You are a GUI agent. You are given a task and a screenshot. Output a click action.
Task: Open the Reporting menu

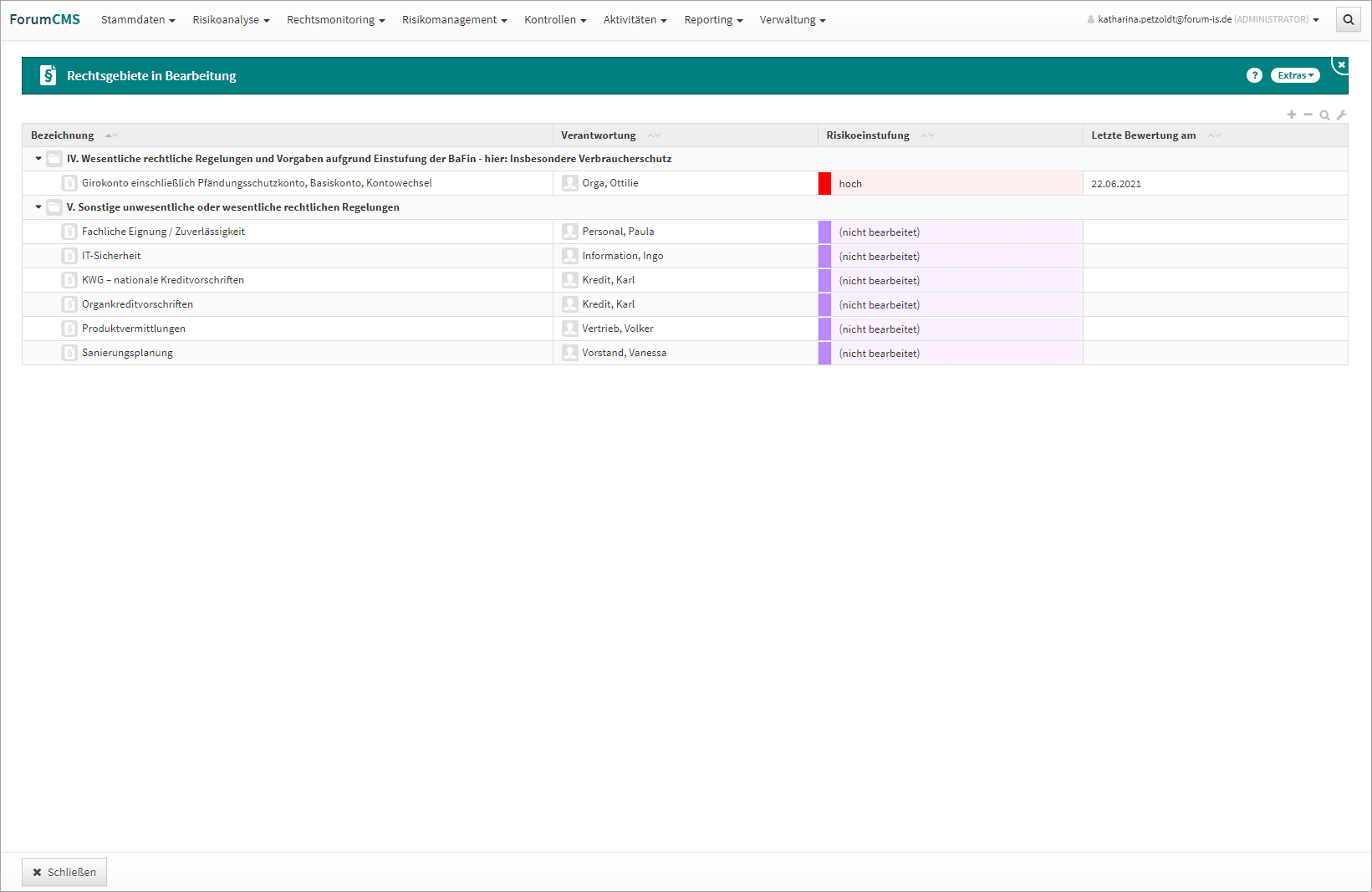(x=712, y=20)
